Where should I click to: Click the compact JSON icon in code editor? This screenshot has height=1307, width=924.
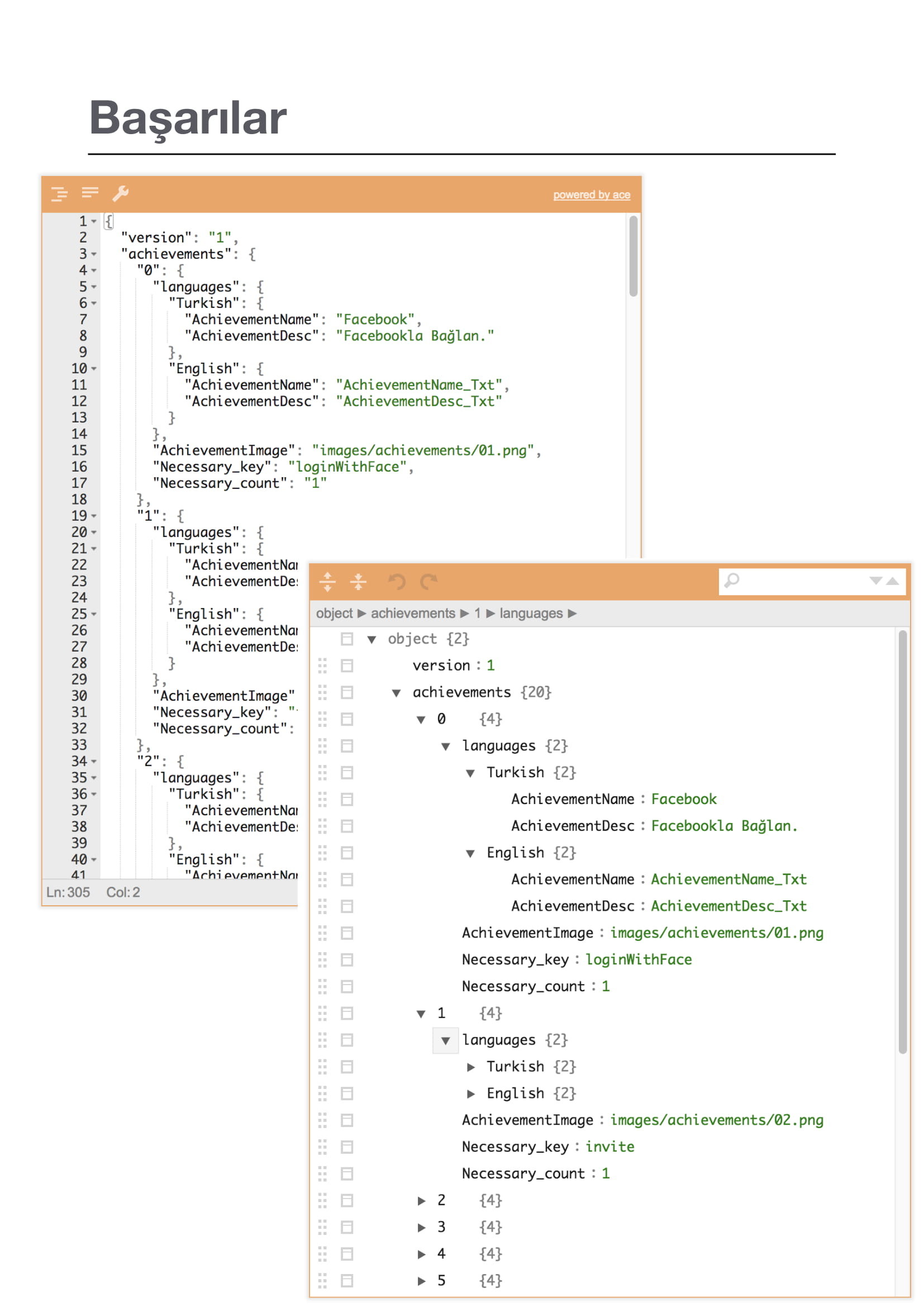[x=90, y=192]
